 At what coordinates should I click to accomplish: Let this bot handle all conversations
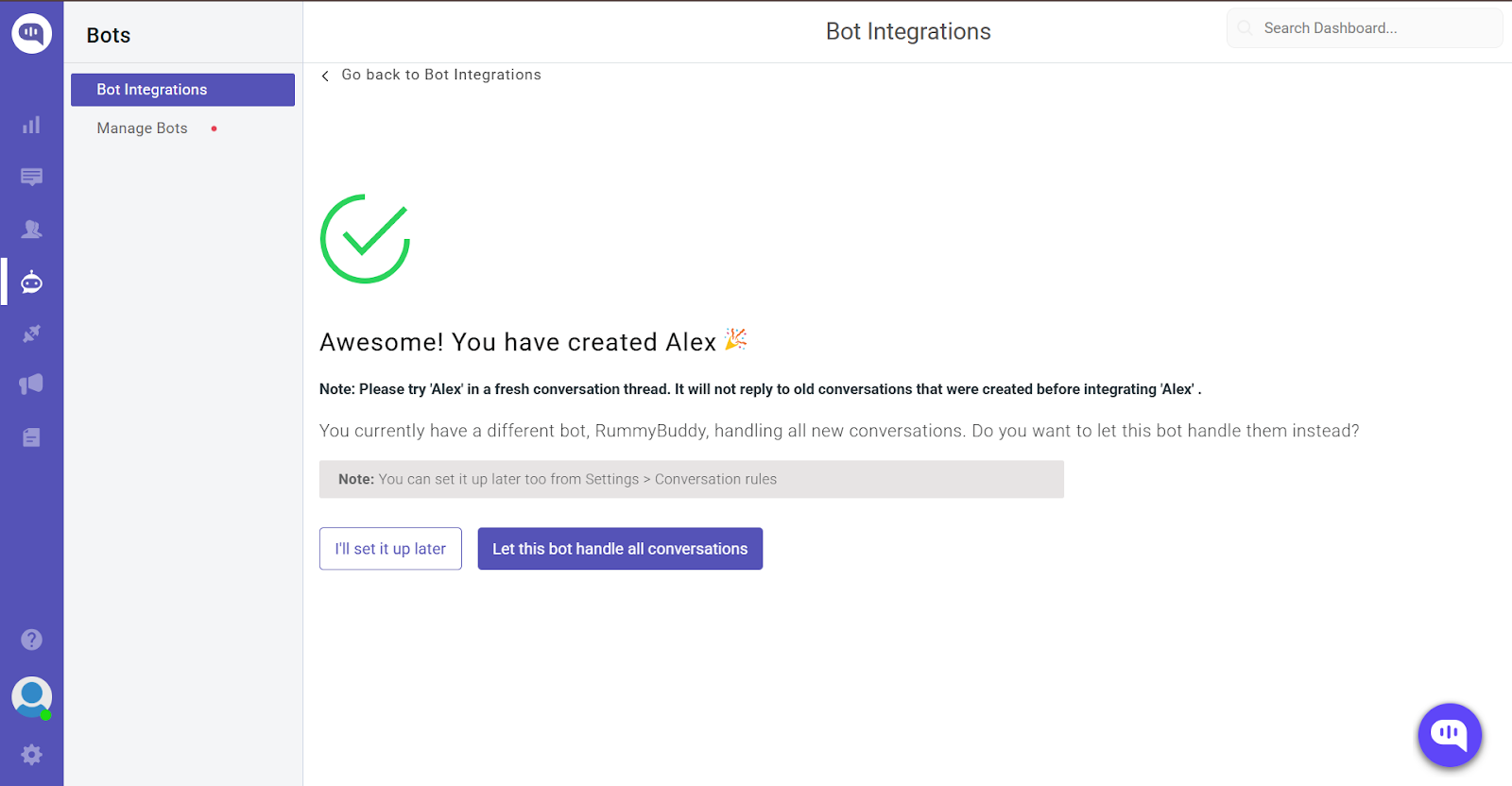[x=620, y=549]
